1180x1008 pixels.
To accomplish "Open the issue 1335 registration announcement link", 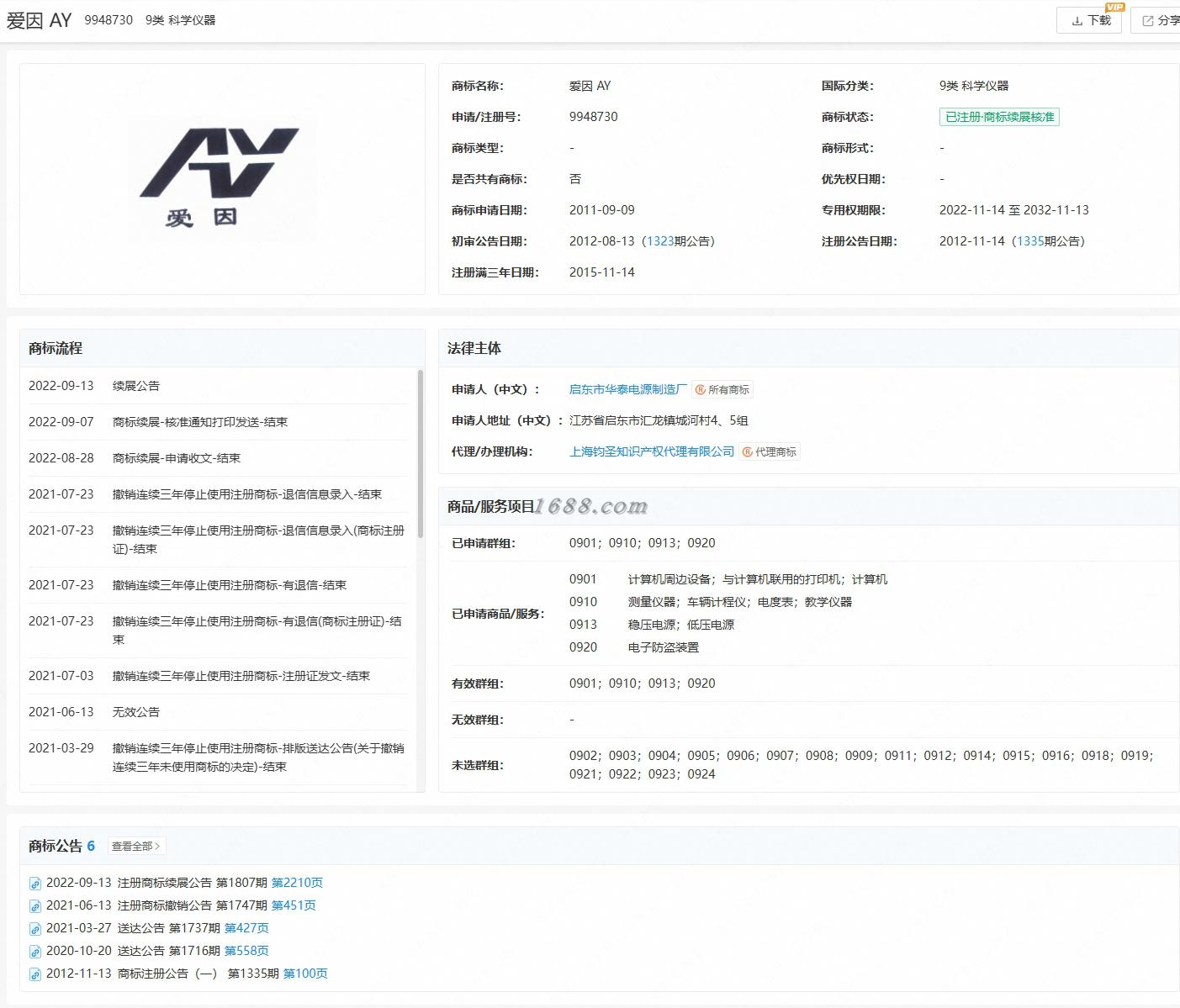I will tap(1030, 241).
